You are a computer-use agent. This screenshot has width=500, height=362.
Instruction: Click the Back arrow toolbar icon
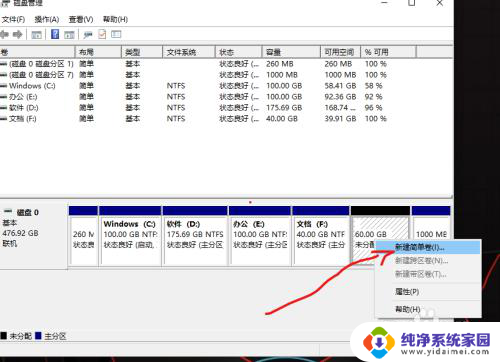click(x=4, y=34)
